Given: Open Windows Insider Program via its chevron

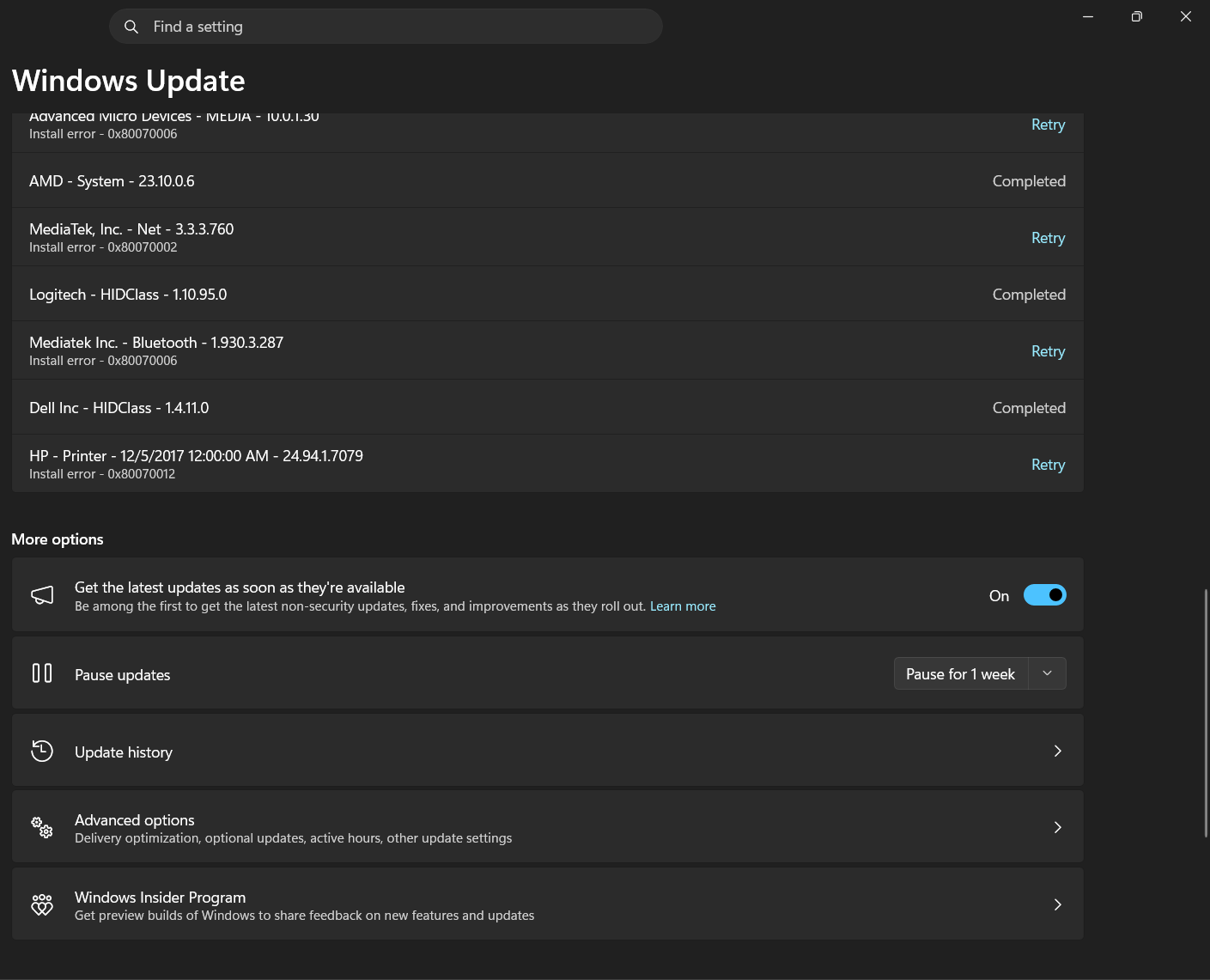Looking at the screenshot, I should [x=1058, y=904].
